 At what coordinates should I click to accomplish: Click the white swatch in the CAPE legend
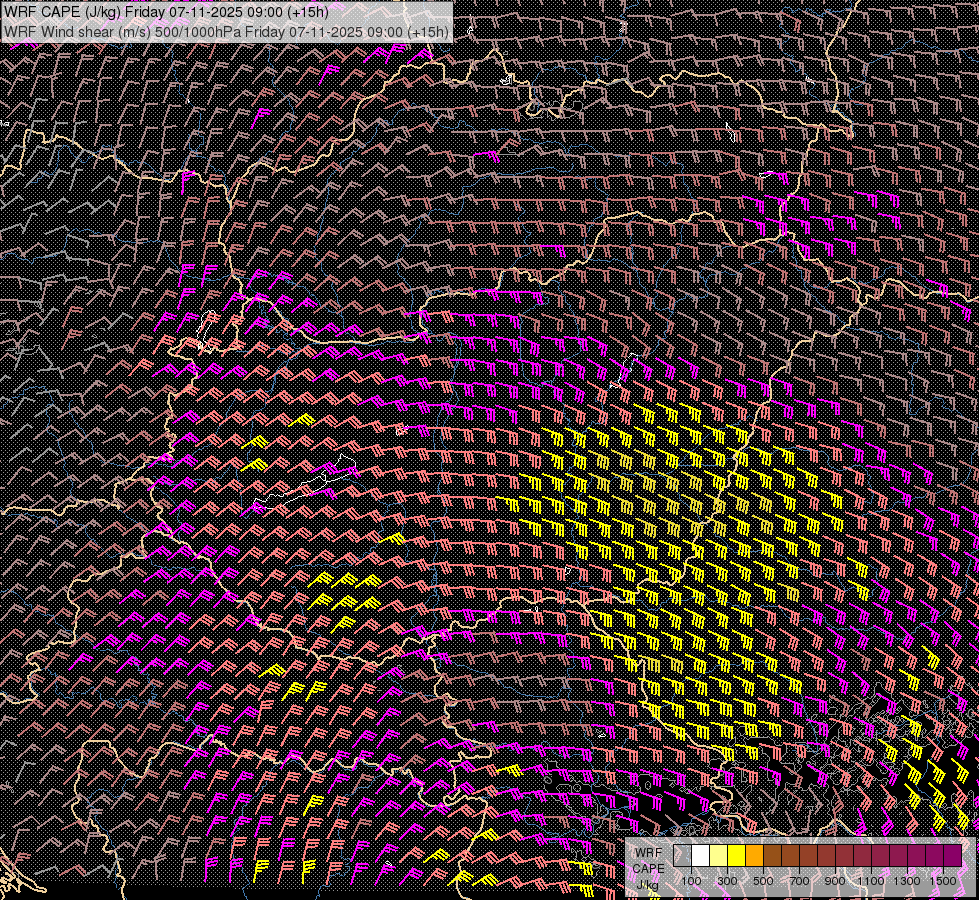pos(701,856)
